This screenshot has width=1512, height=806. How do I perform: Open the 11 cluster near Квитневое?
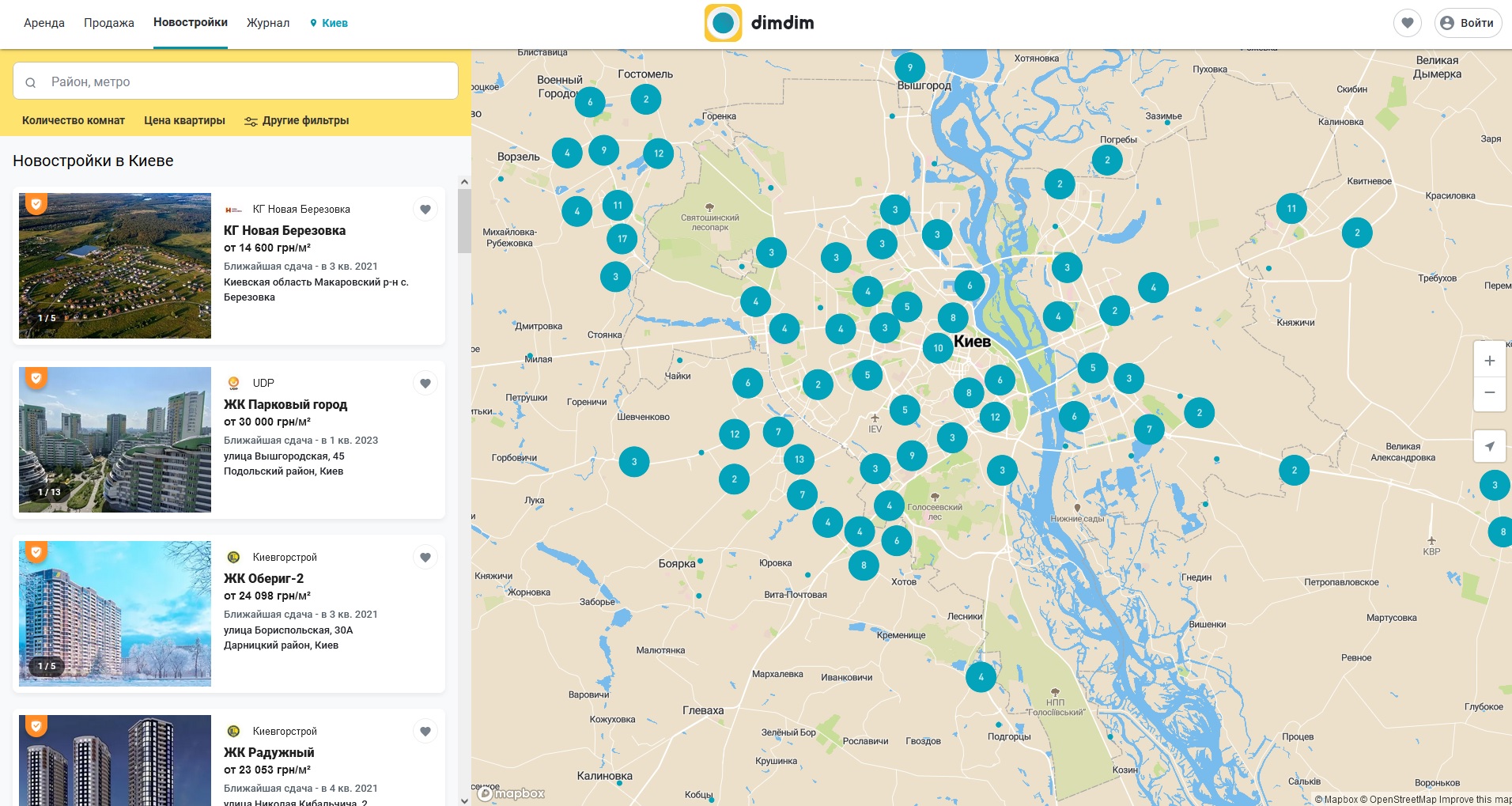[x=1291, y=209]
